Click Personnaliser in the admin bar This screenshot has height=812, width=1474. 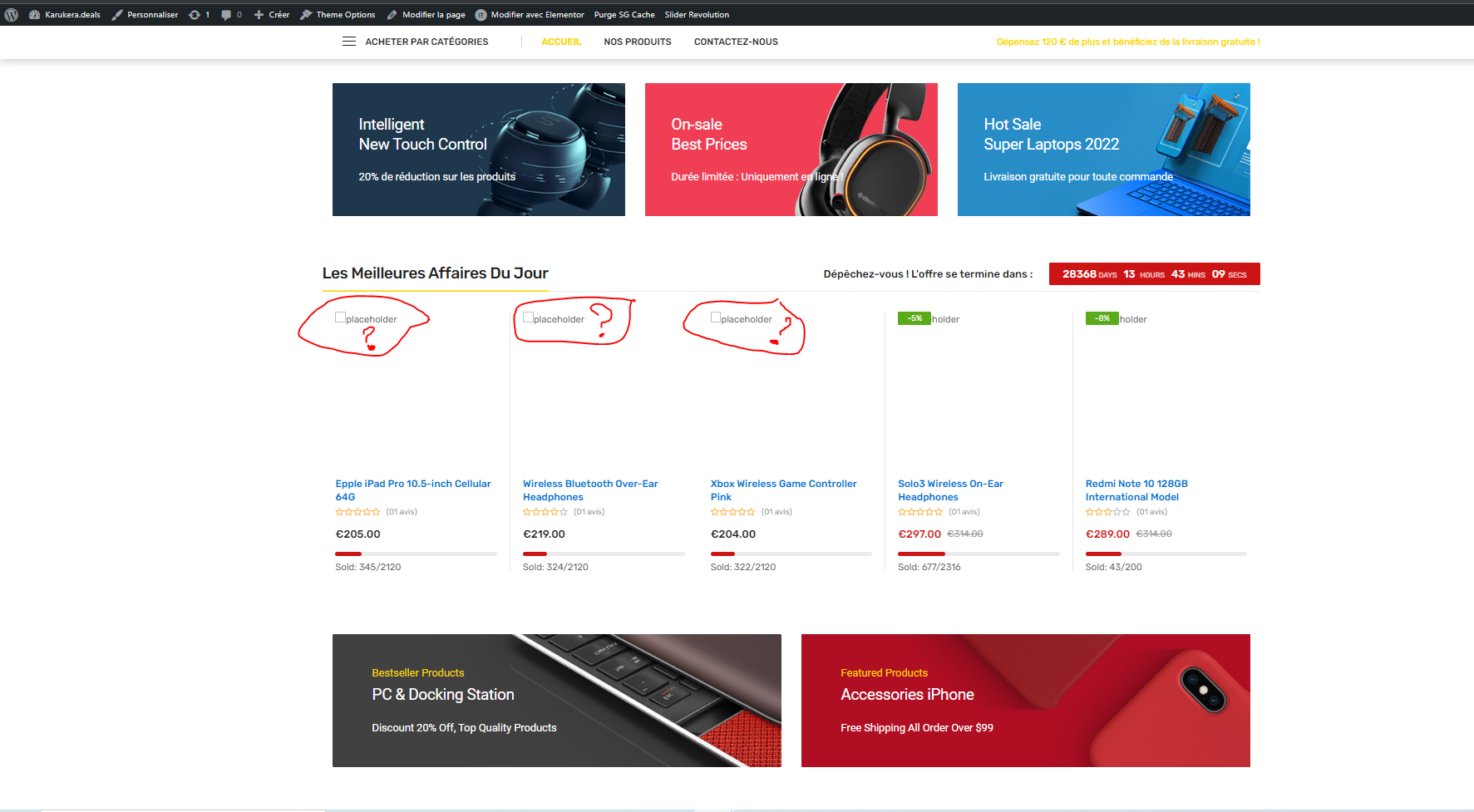pos(145,14)
